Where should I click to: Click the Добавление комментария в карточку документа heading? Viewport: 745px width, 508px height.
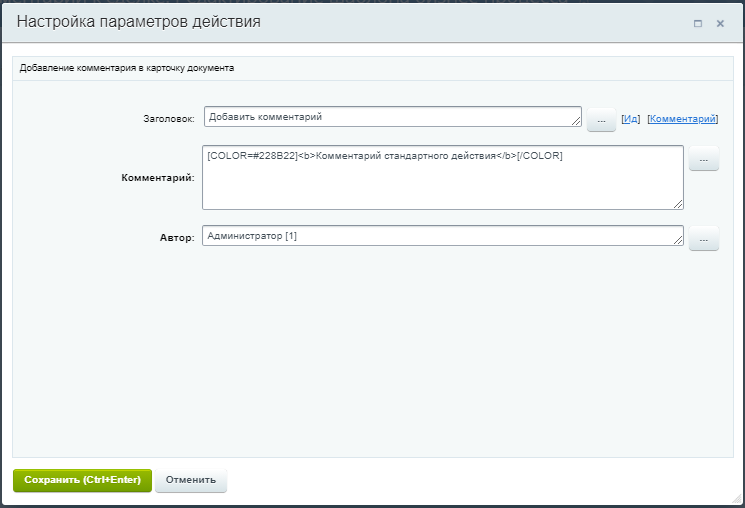(x=126, y=68)
